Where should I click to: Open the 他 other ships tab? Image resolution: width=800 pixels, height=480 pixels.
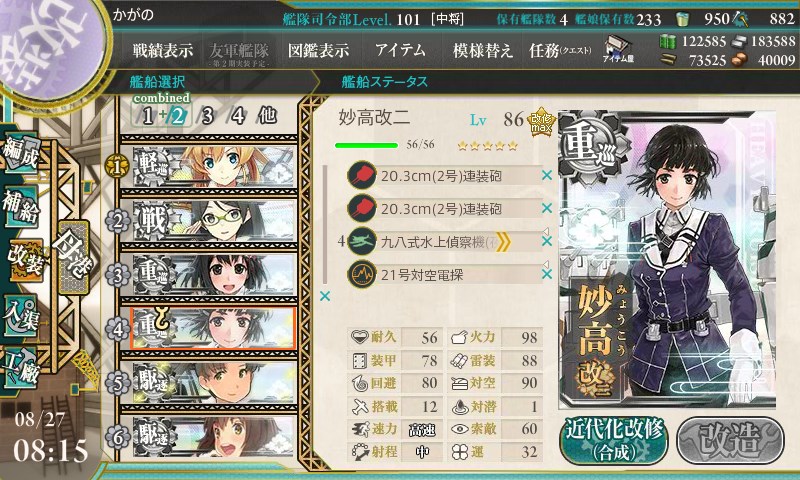[x=267, y=116]
